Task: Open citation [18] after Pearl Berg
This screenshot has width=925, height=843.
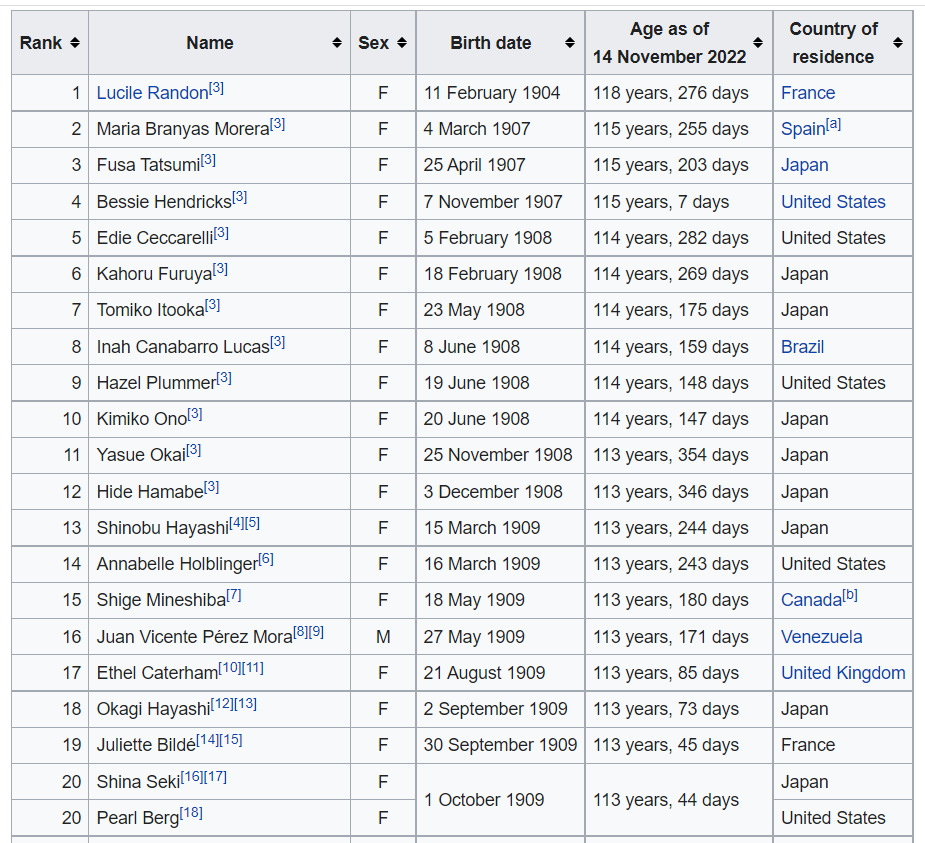Action: tap(191, 813)
